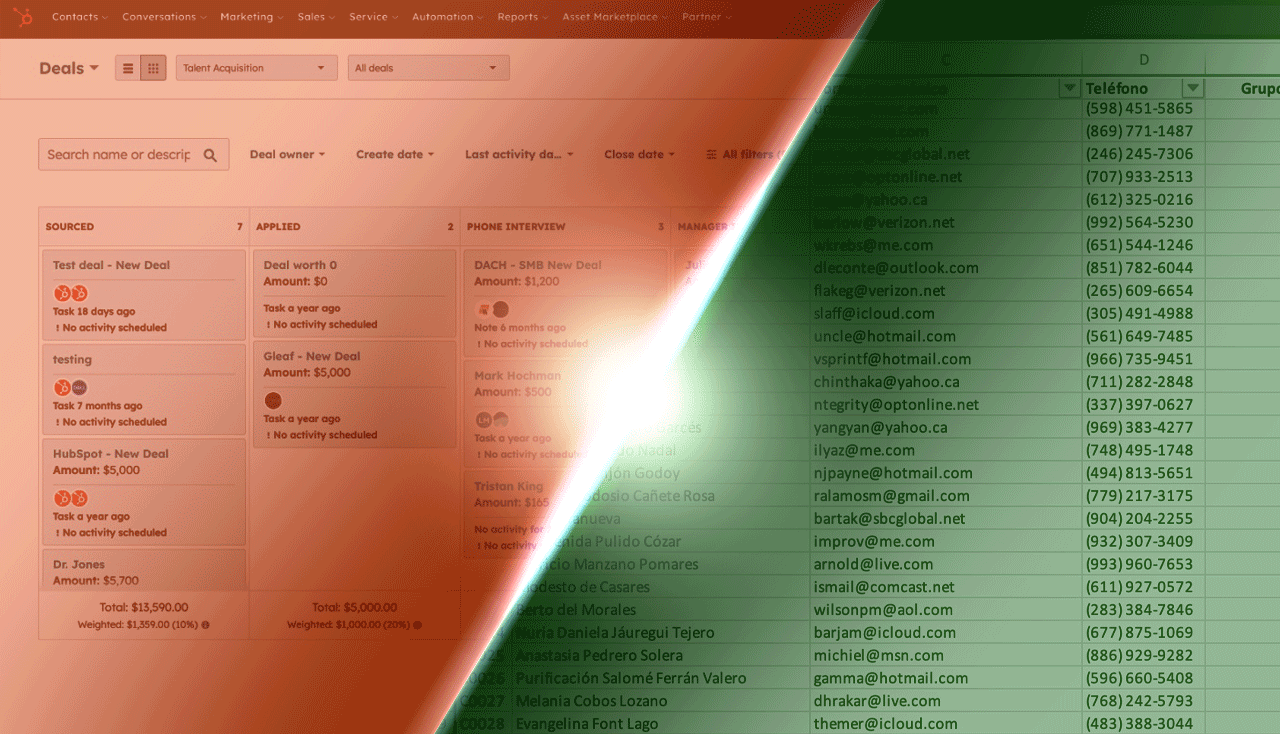Click the All filters icon
This screenshot has width=1280, height=734.
[711, 155]
